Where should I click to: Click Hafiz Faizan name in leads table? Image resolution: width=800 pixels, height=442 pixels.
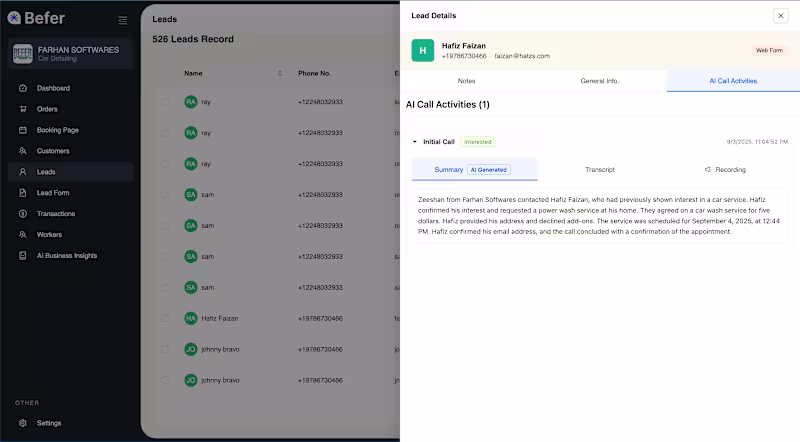(x=220, y=318)
